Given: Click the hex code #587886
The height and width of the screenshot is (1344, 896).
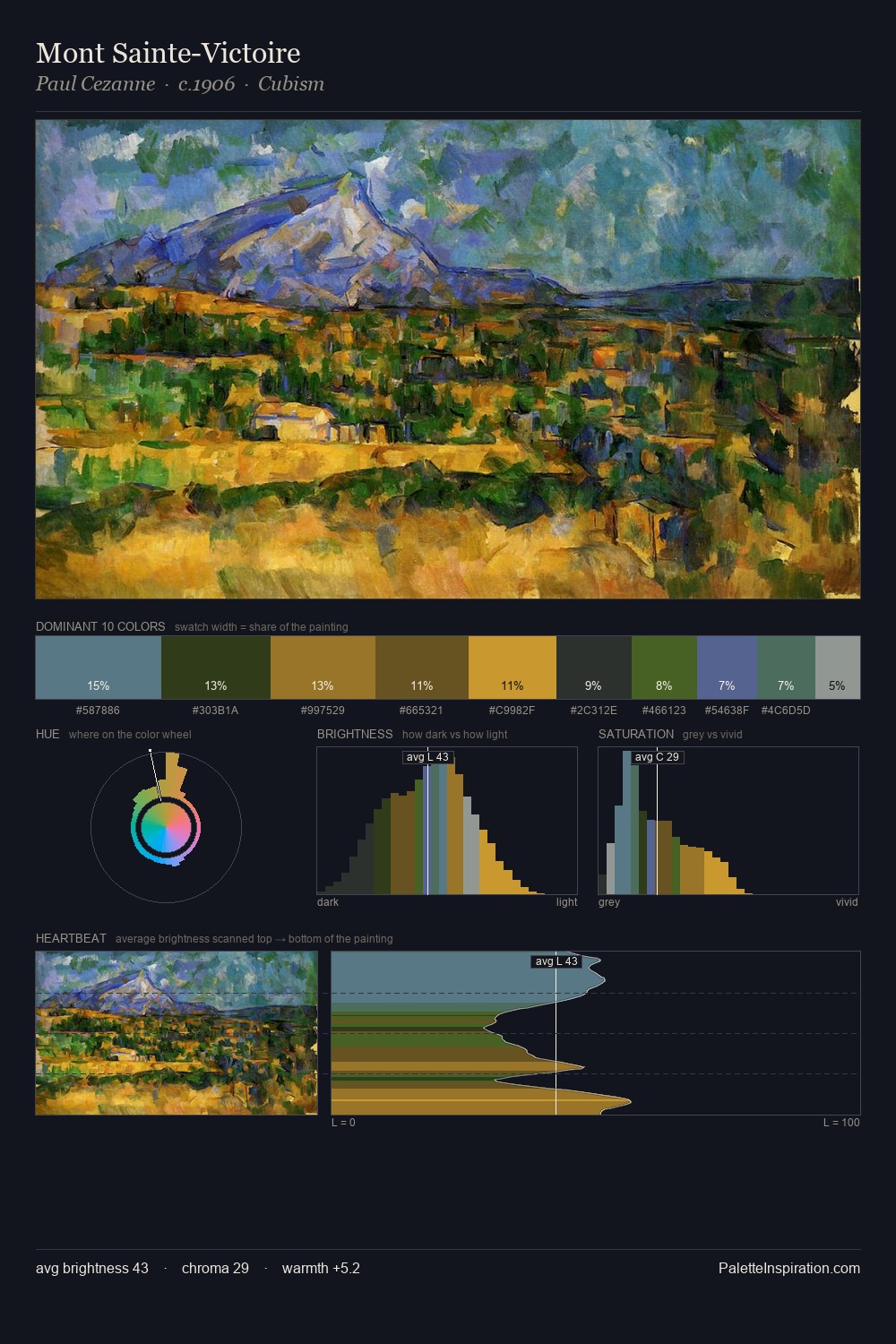Looking at the screenshot, I should [99, 711].
